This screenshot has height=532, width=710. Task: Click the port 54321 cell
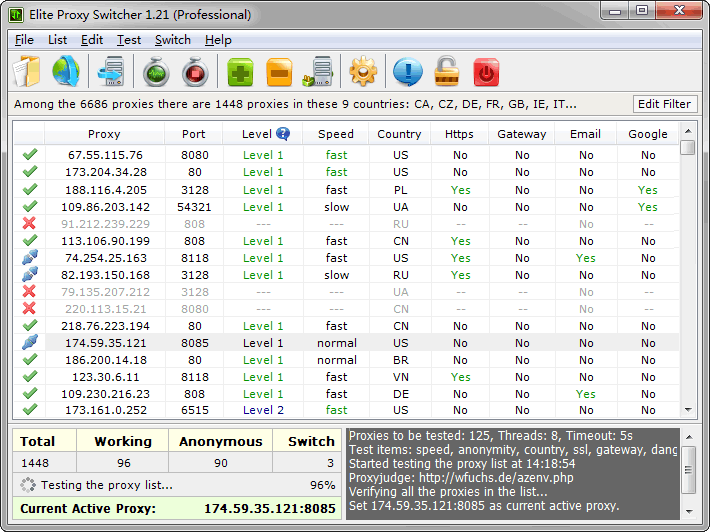point(194,207)
